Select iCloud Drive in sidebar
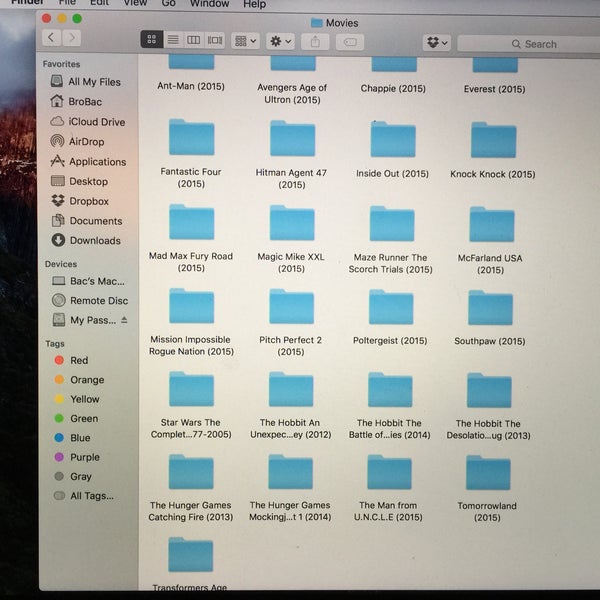 [x=88, y=122]
